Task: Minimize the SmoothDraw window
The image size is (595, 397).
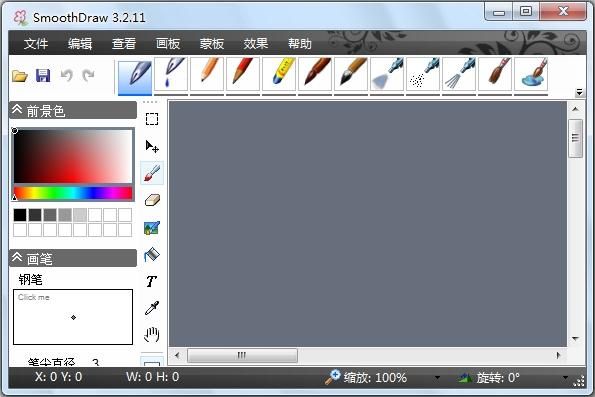Action: tap(499, 11)
